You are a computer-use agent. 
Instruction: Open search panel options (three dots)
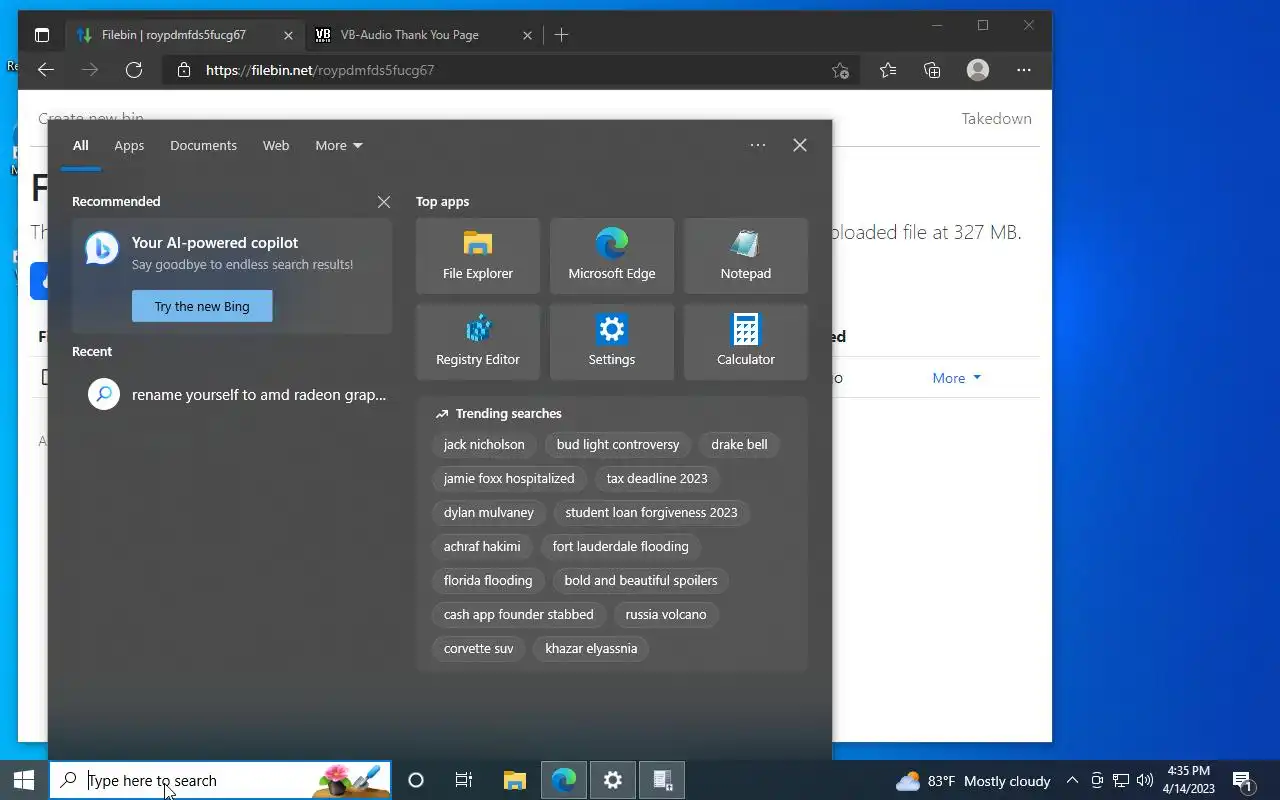coord(758,145)
